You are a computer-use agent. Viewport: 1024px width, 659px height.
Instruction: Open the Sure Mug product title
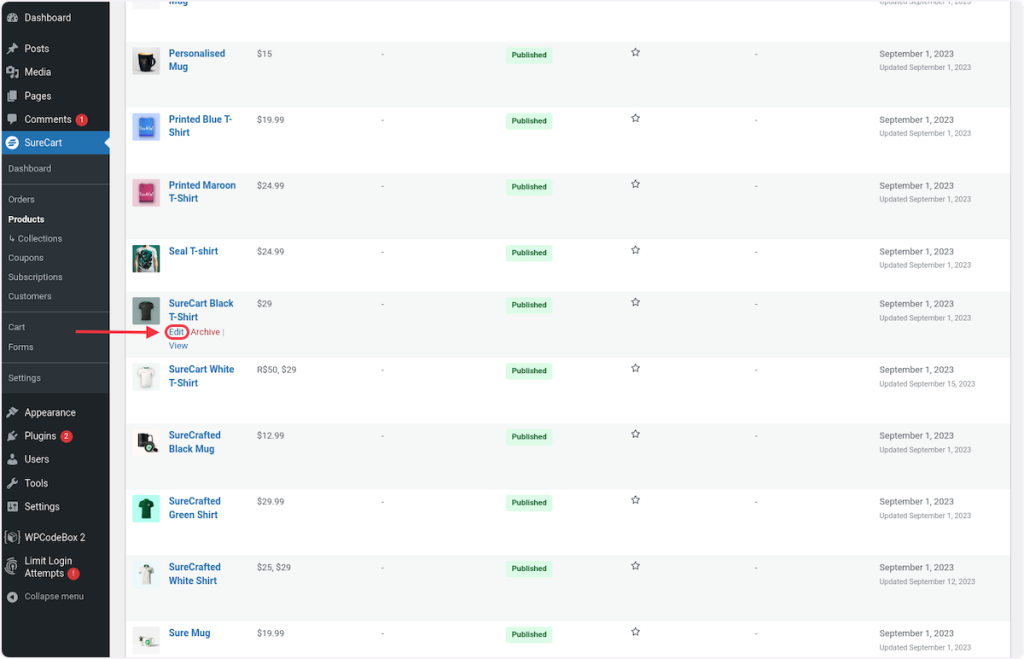pos(189,633)
